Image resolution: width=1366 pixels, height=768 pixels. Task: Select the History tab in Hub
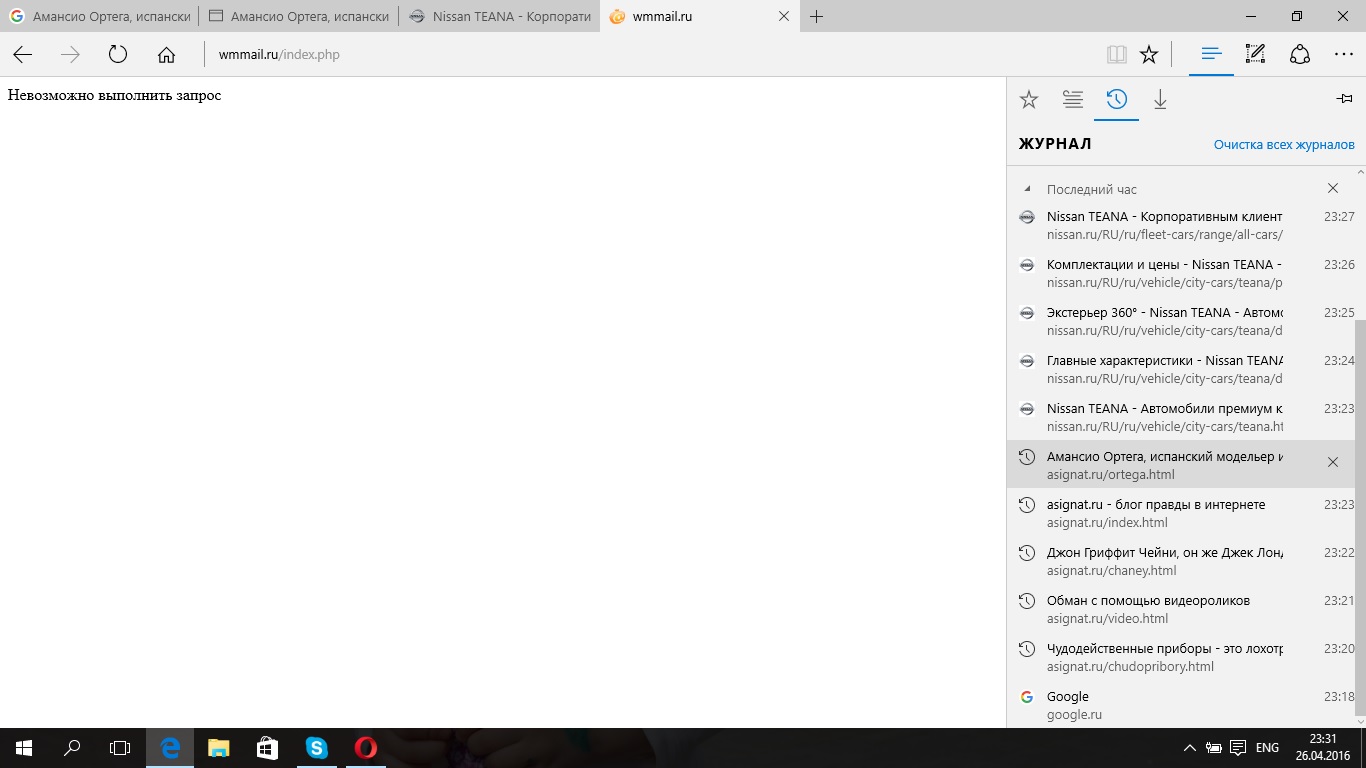point(1117,100)
